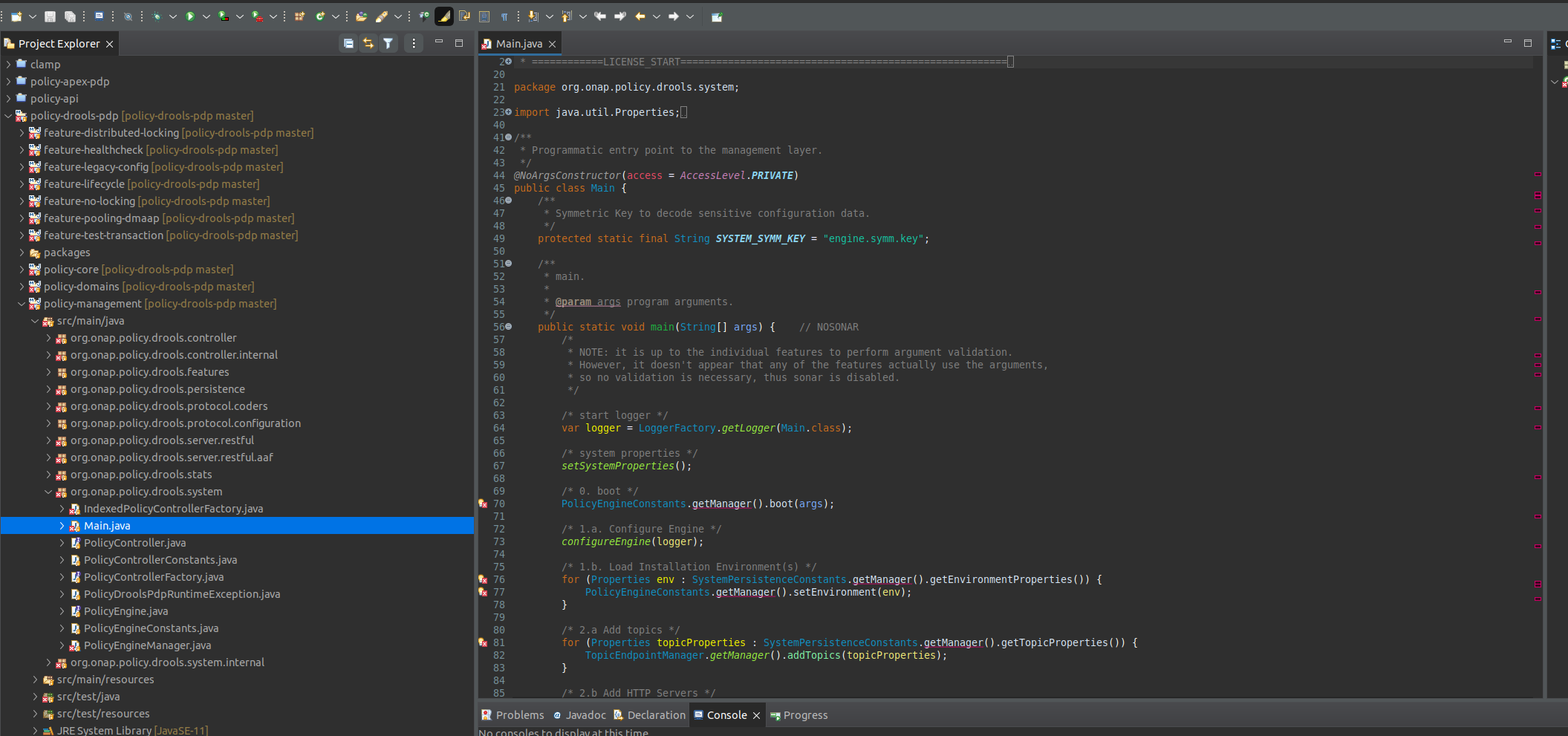This screenshot has height=736, width=1568.
Task: Start debugging with the bug icon
Action: 157,16
